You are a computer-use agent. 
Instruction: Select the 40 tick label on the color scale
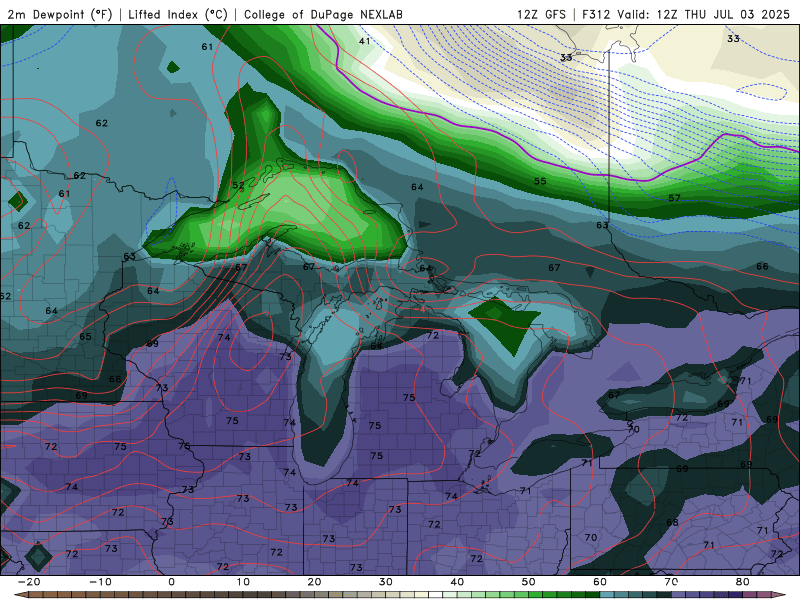tap(457, 582)
